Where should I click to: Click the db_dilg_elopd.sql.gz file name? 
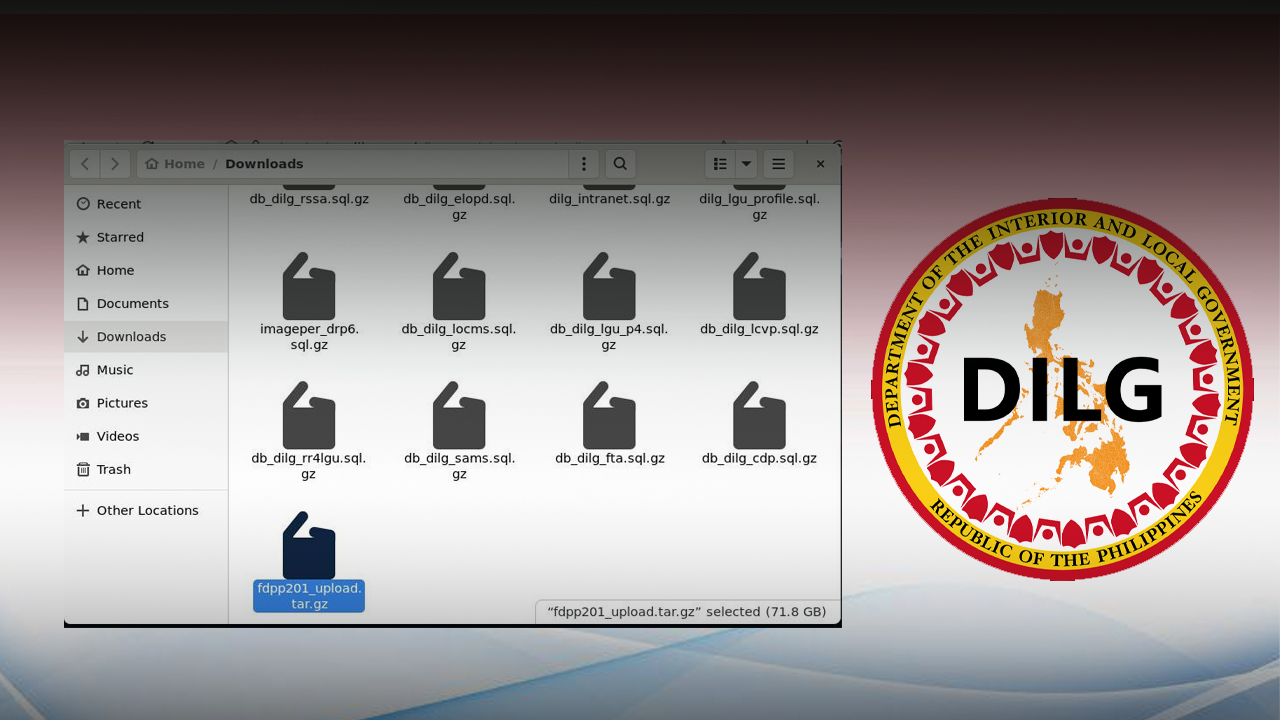[x=459, y=207]
